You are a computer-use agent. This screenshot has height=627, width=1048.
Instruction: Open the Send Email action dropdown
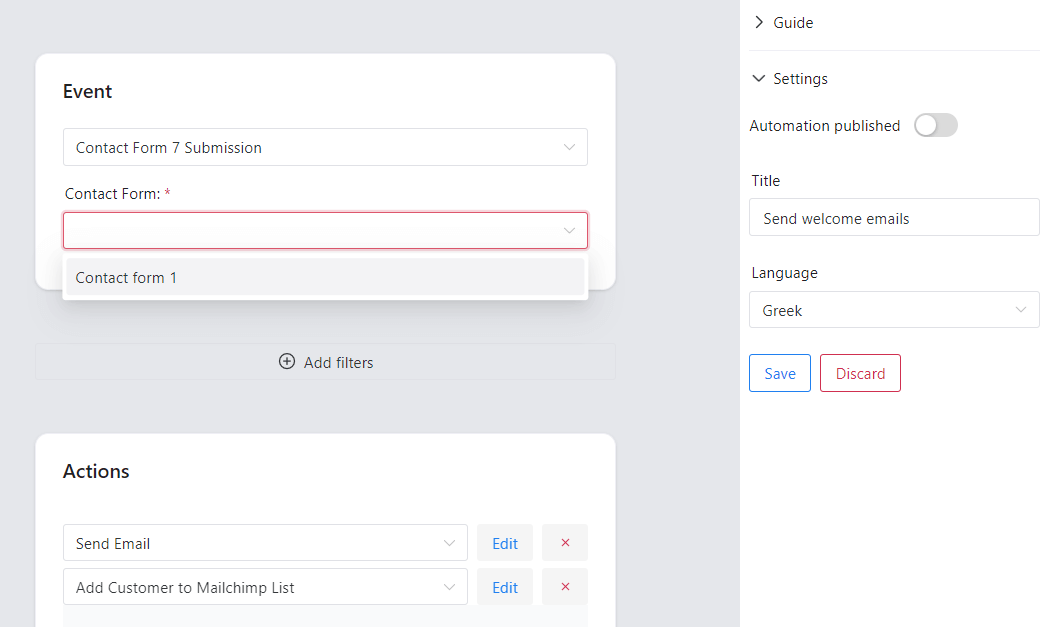[265, 543]
